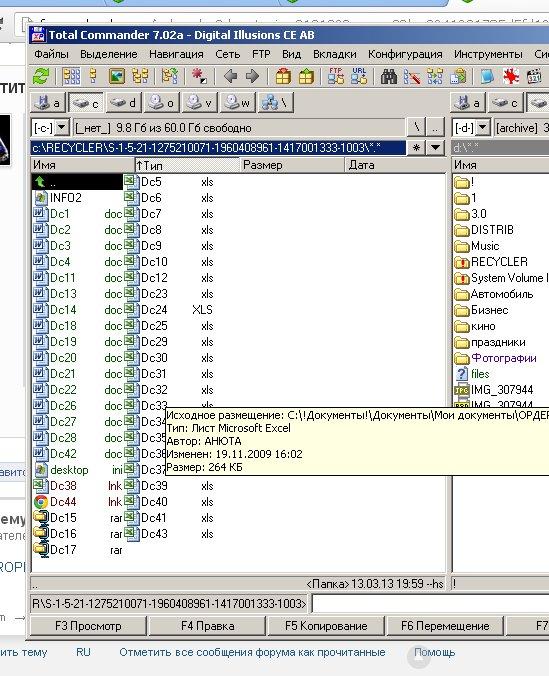Switch left panel to drive d
The height and width of the screenshot is (676, 549).
point(123,103)
